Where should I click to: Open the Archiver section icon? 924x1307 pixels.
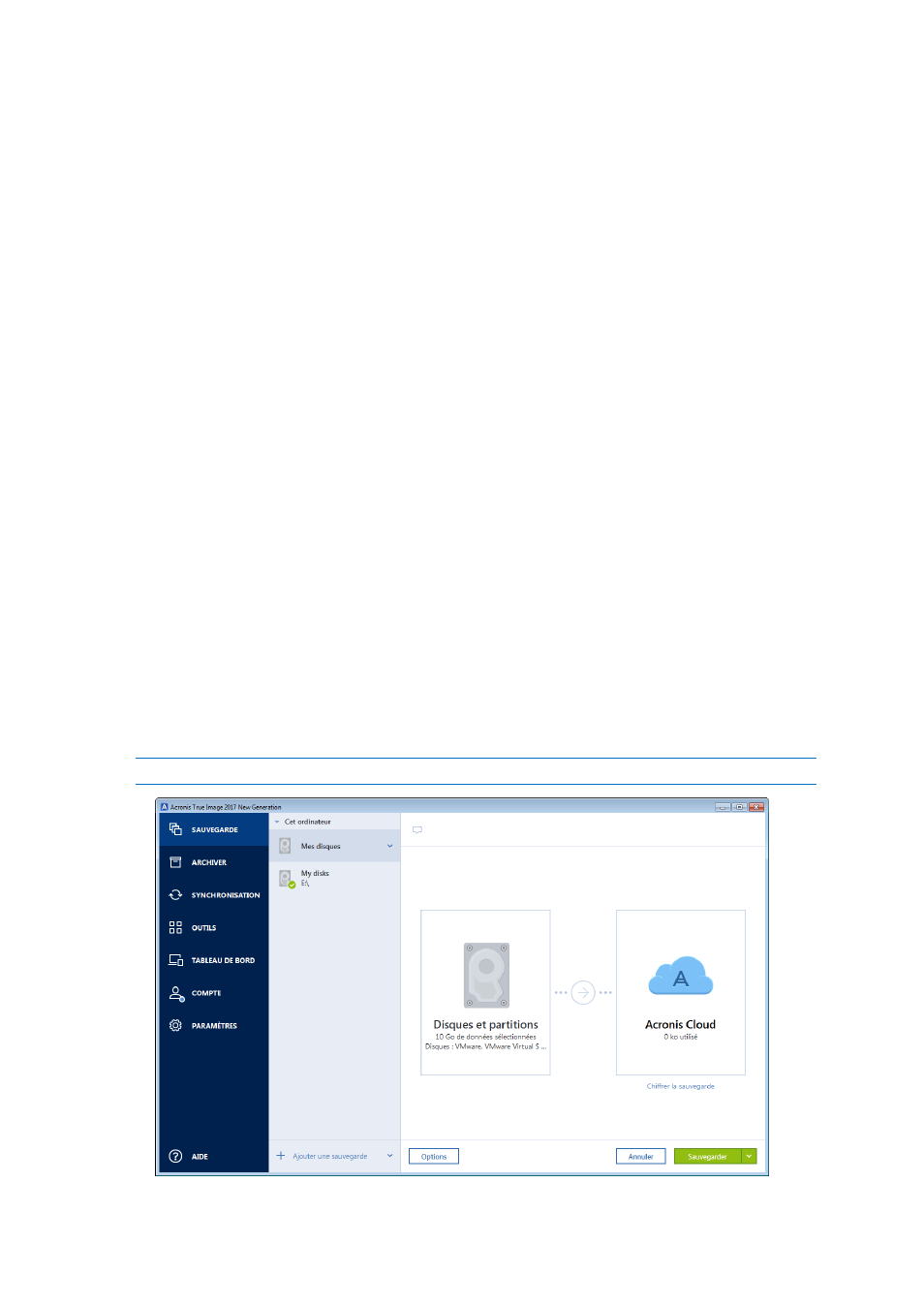(x=175, y=862)
